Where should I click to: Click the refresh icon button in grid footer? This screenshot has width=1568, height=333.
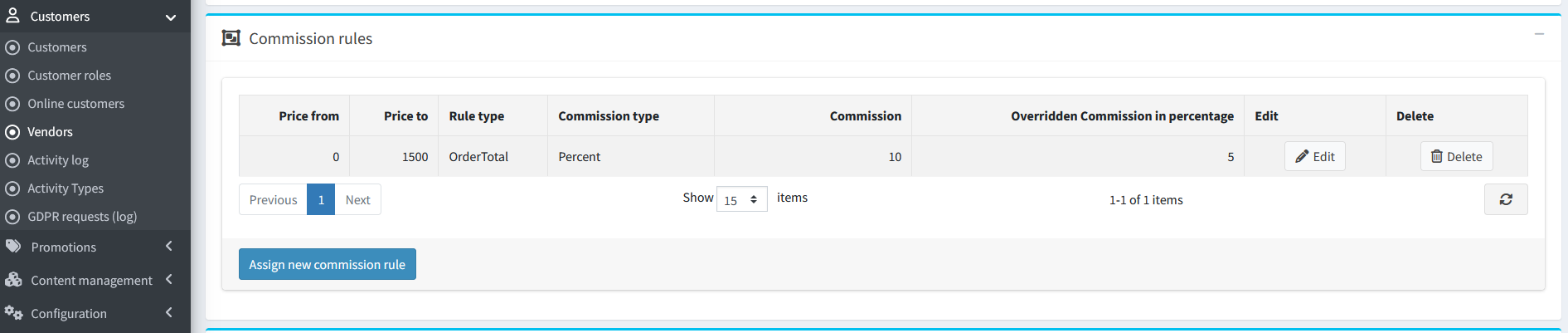(1506, 199)
